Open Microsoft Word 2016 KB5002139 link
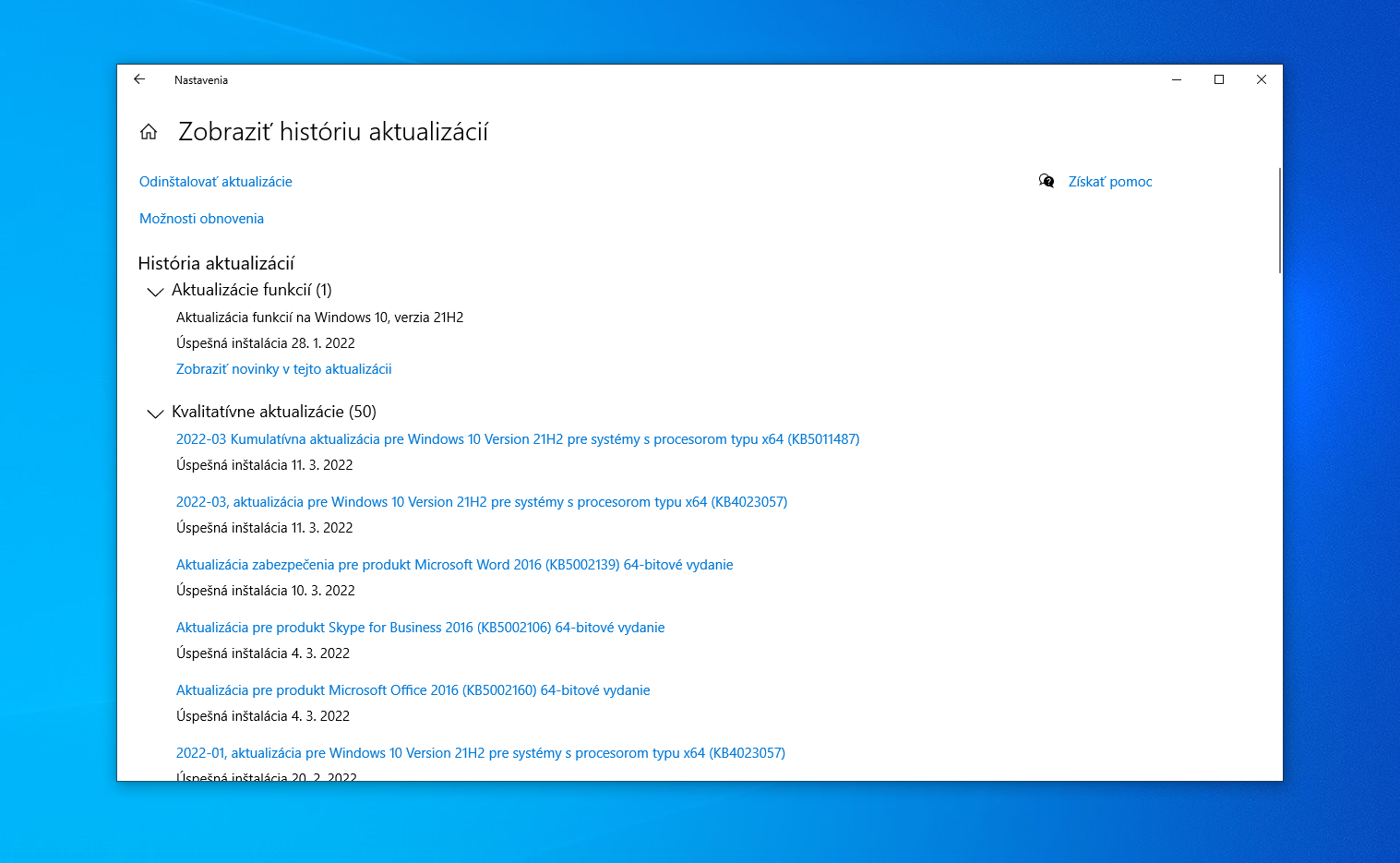The width and height of the screenshot is (1400, 863). coord(455,565)
